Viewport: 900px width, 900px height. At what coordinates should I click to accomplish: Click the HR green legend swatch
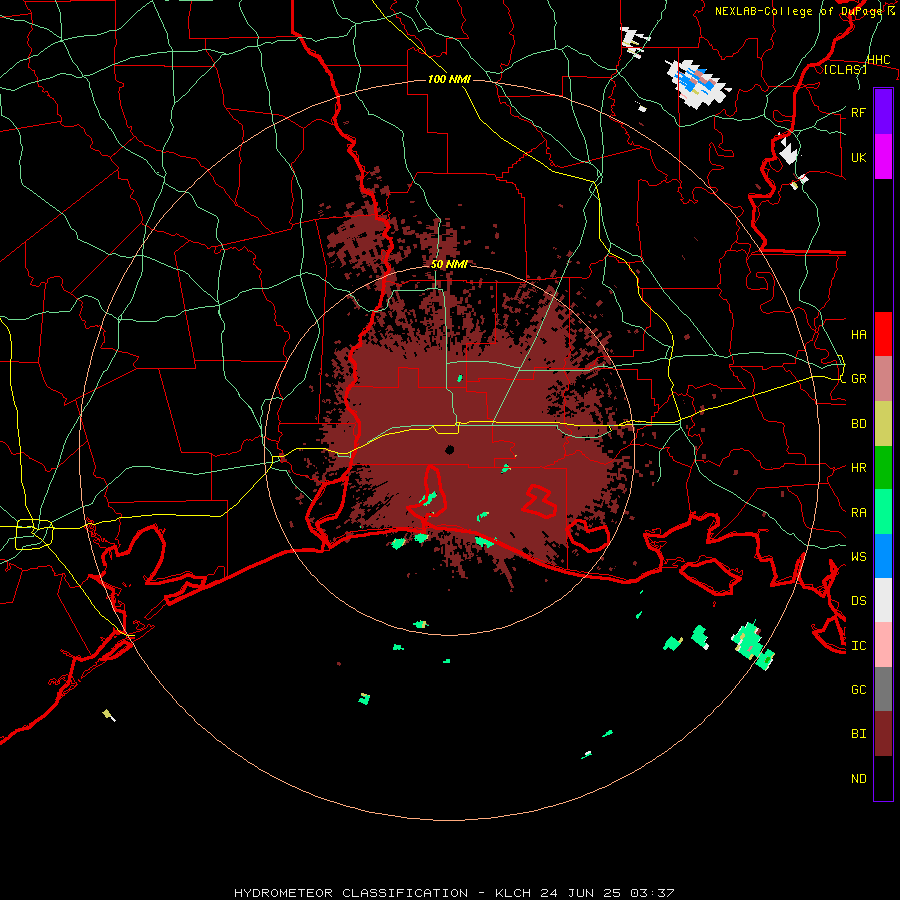[x=883, y=468]
